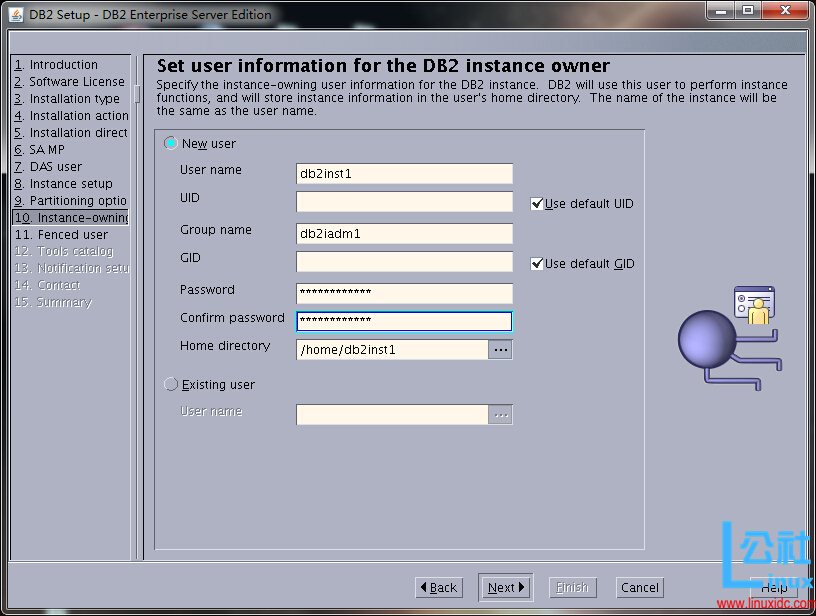The height and width of the screenshot is (616, 816).
Task: Uncheck Use default UID checkbox
Action: (x=537, y=204)
